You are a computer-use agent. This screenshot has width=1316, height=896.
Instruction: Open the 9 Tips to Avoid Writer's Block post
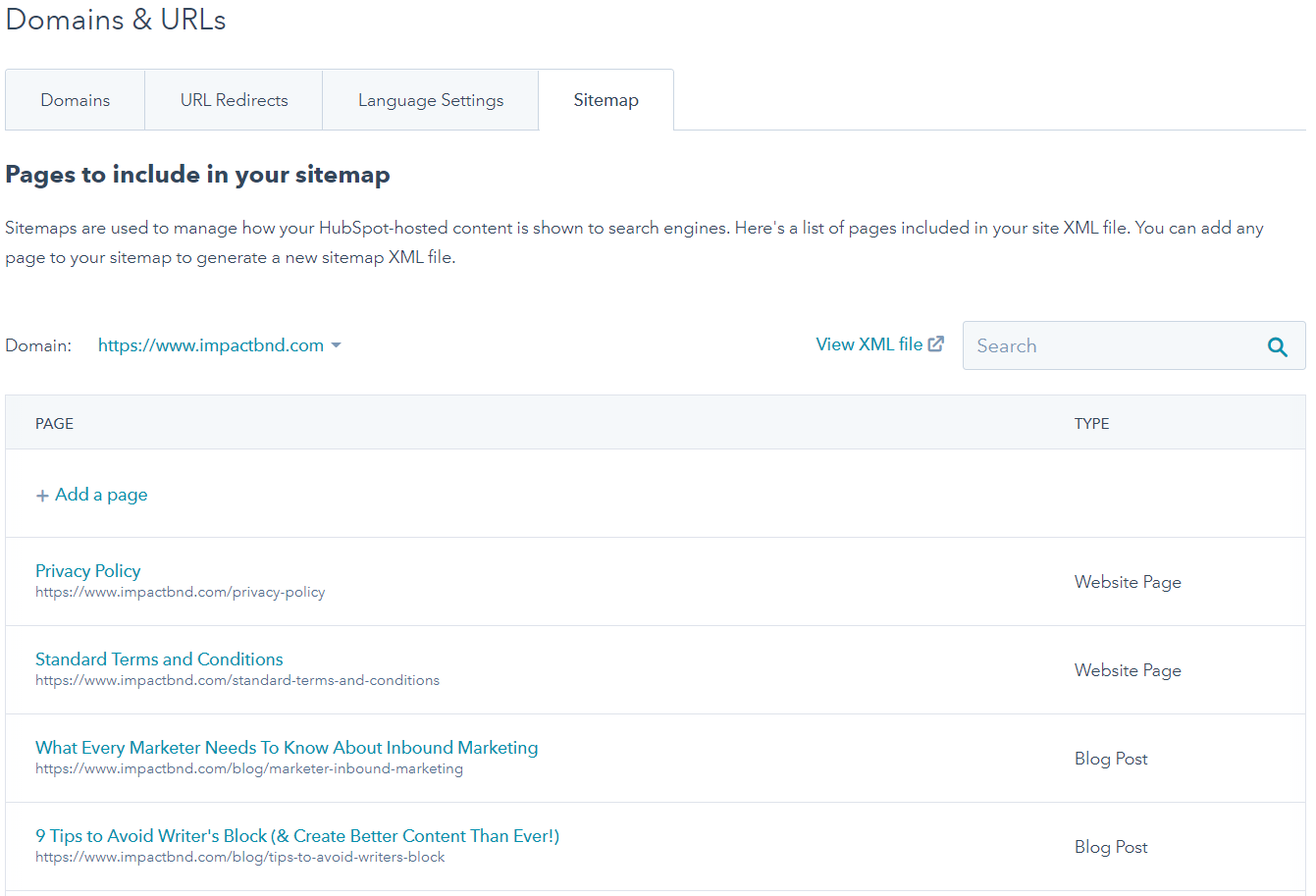[x=297, y=836]
